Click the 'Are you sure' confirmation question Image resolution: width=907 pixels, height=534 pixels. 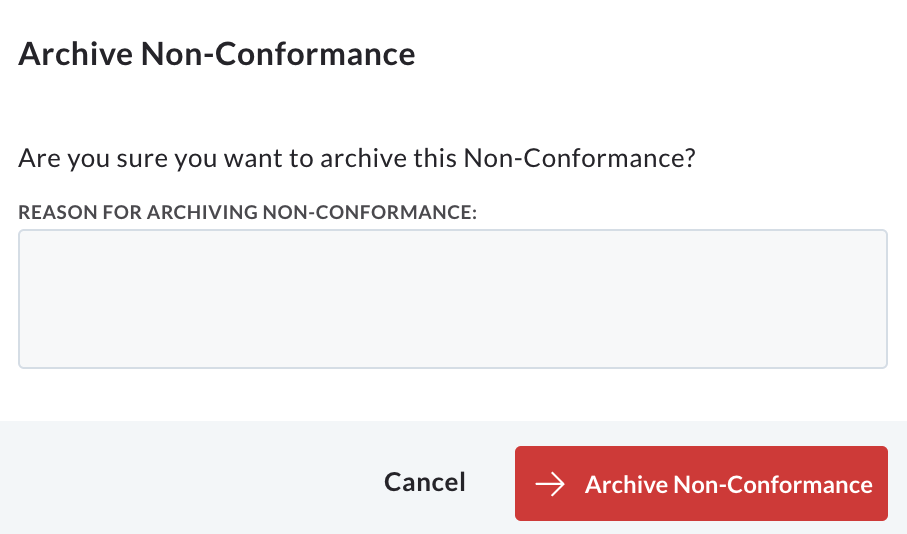point(357,158)
